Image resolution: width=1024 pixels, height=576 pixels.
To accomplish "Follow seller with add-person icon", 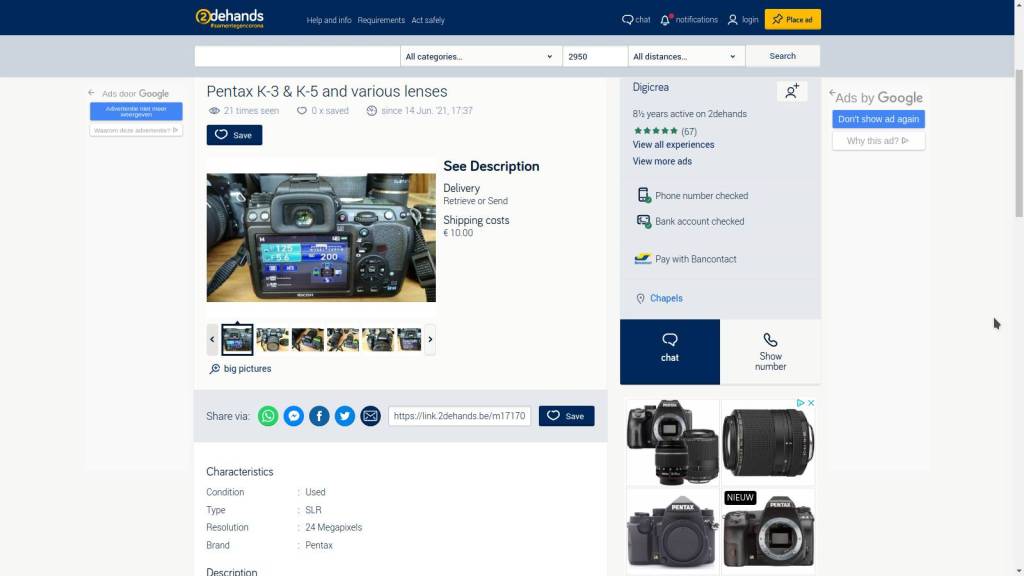I will (792, 91).
